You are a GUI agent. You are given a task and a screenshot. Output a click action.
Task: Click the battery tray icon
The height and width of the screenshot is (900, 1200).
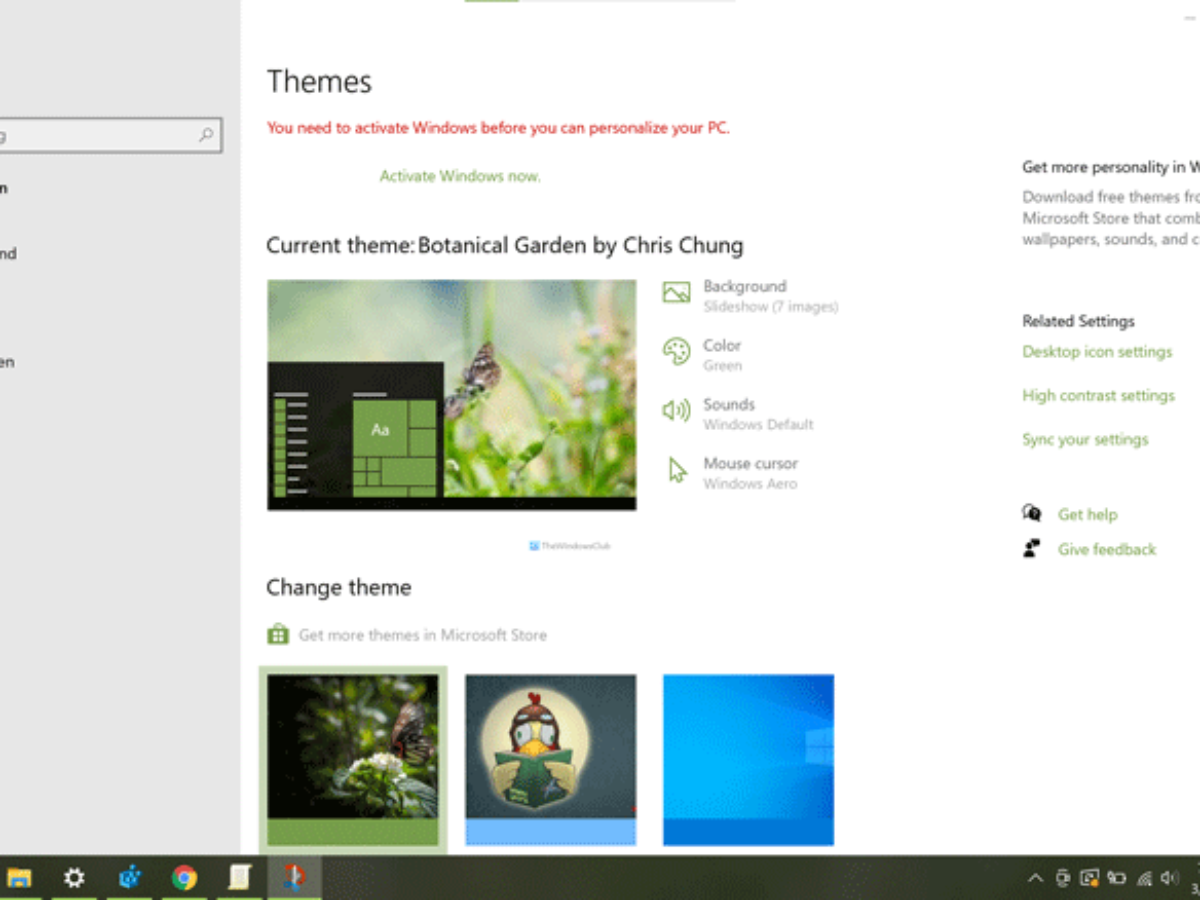click(x=1116, y=878)
